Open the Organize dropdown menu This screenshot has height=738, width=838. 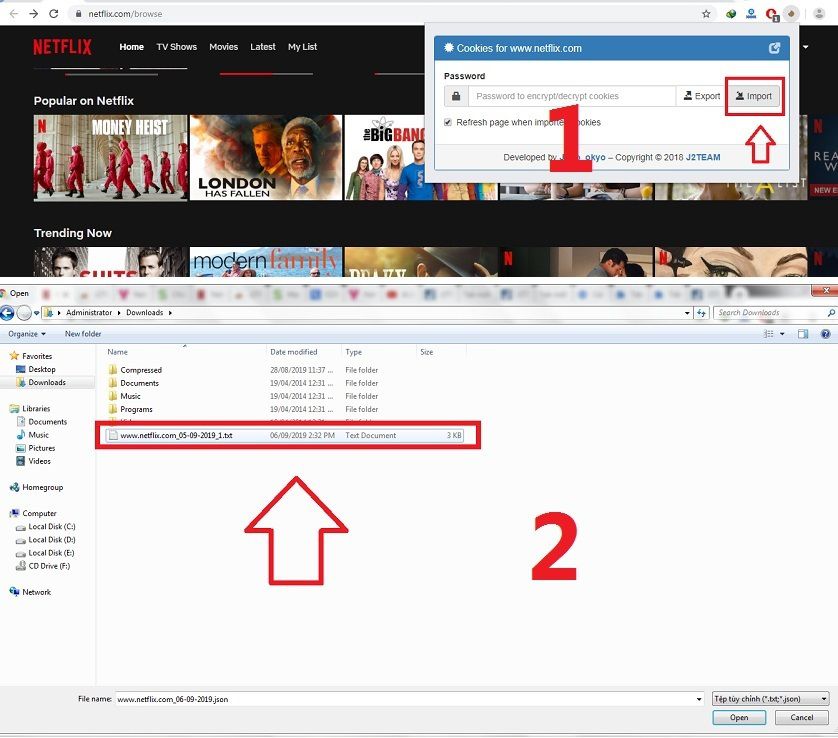coord(27,334)
